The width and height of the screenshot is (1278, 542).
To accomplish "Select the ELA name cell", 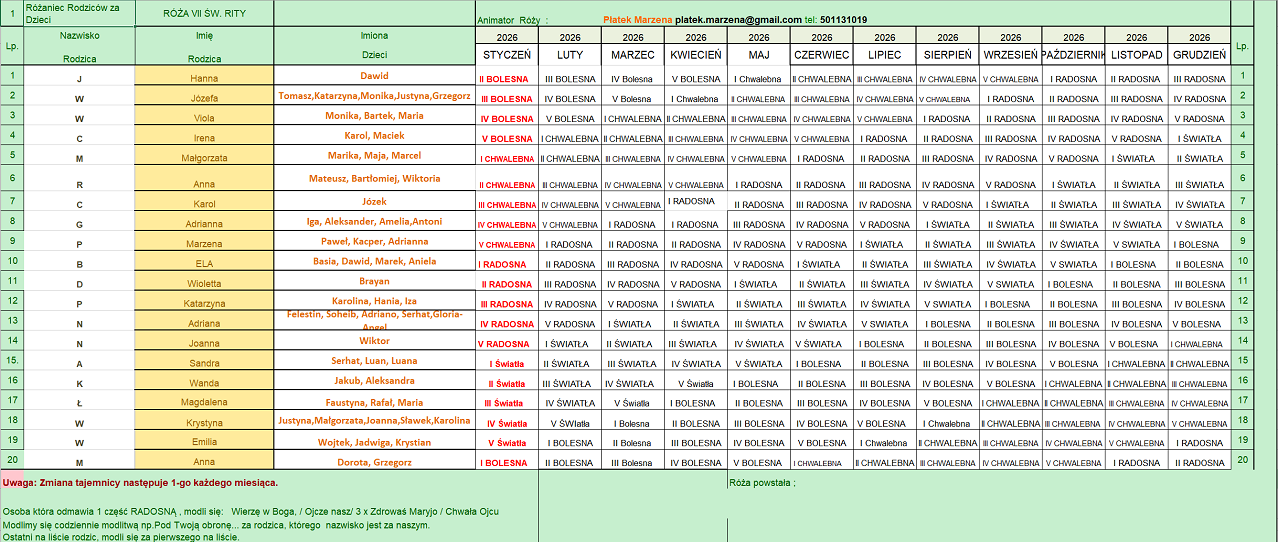I will pyautogui.click(x=204, y=263).
